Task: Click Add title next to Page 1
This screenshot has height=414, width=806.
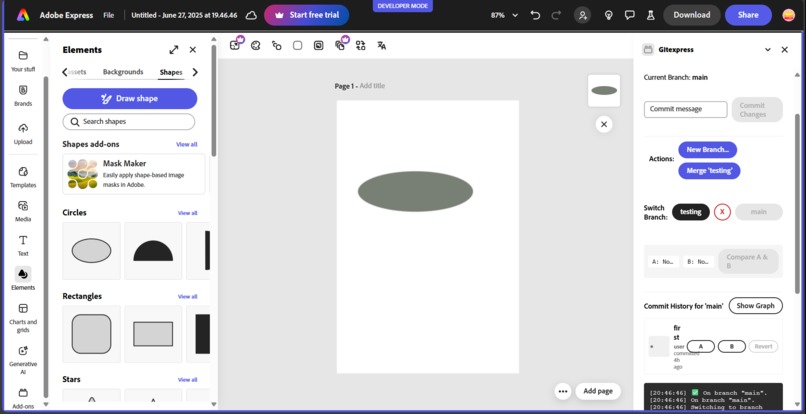Action: [x=372, y=86]
